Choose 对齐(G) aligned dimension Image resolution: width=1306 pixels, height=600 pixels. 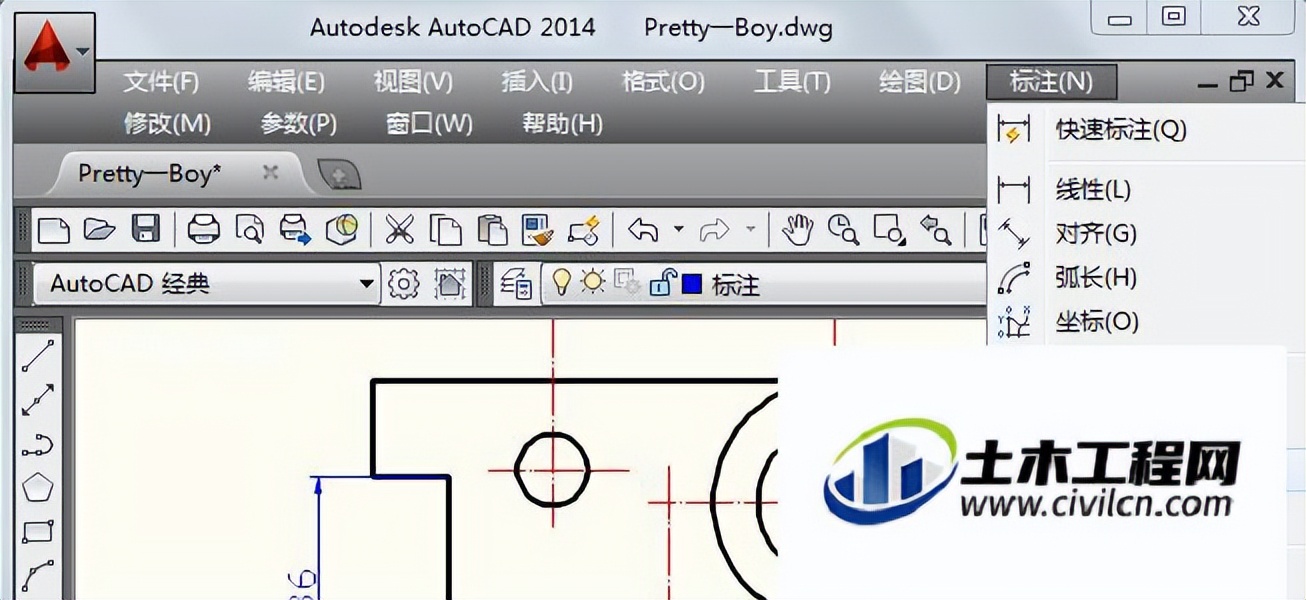coord(1146,234)
